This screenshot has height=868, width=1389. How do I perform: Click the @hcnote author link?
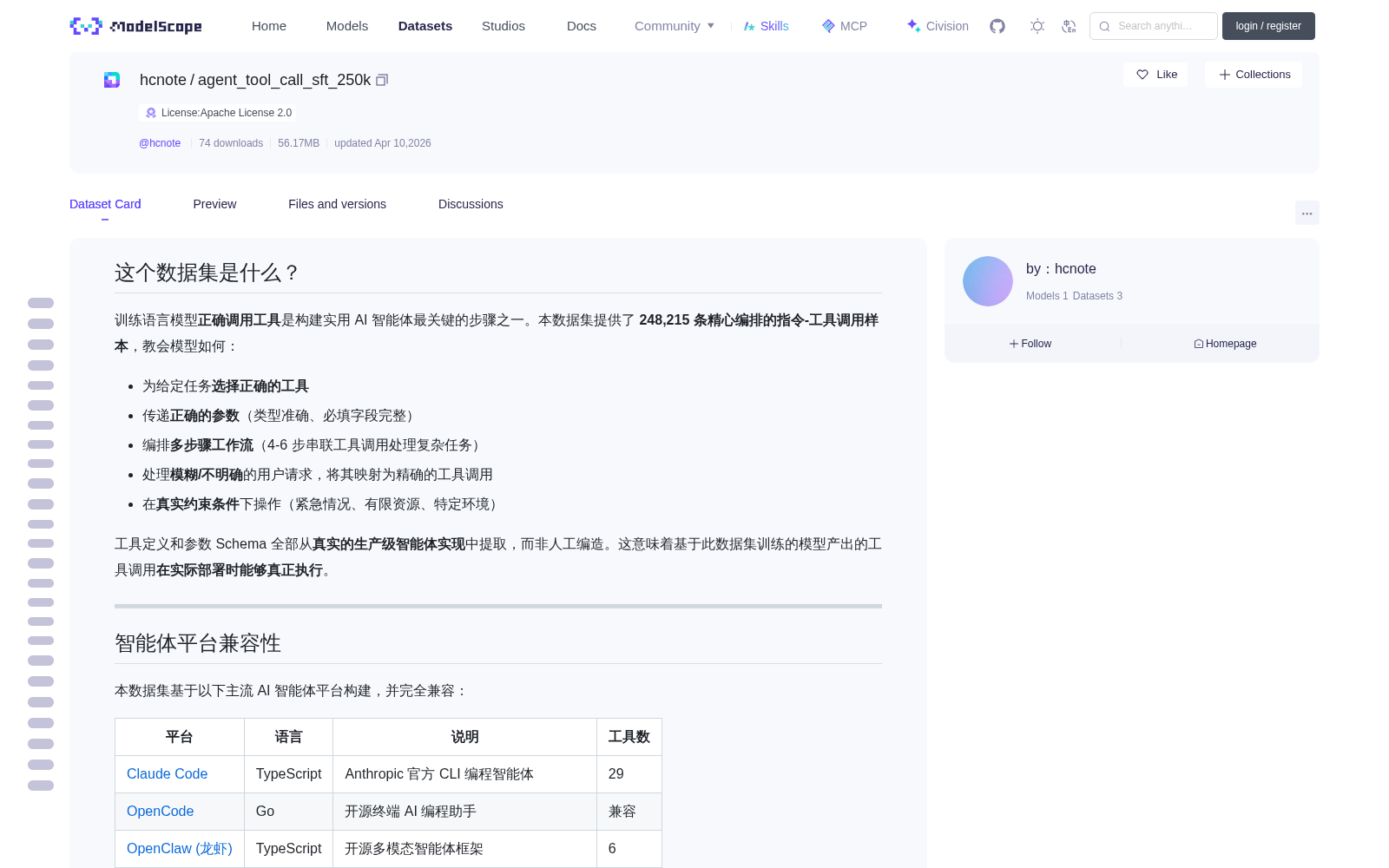[x=160, y=143]
